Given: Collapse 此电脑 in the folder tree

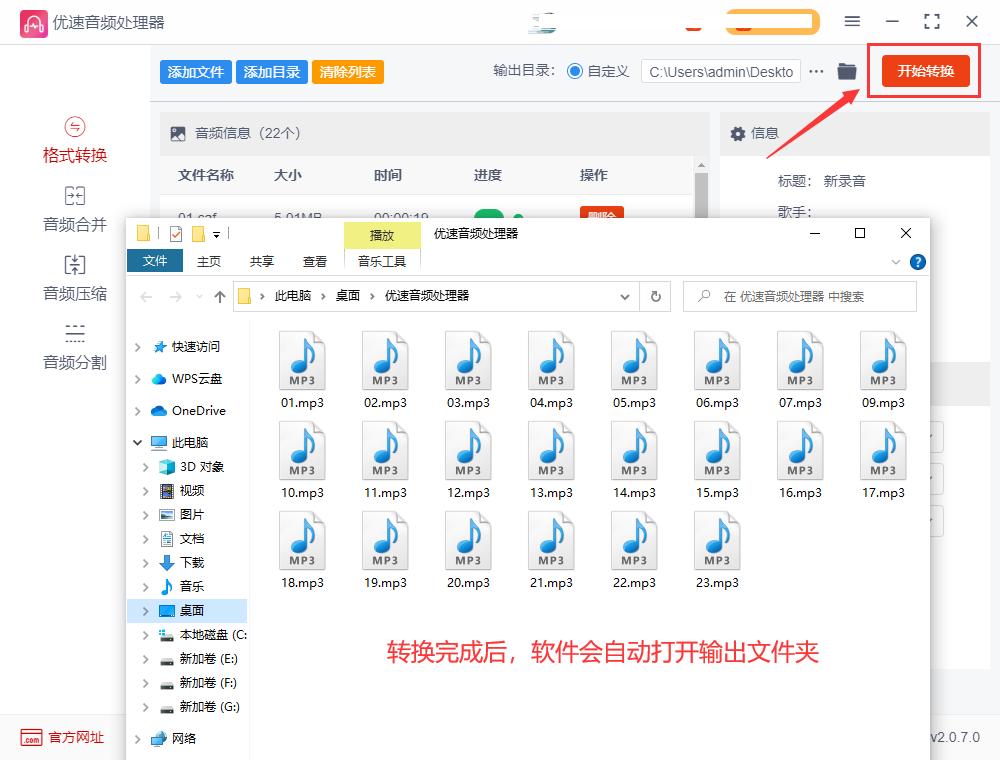Looking at the screenshot, I should click(139, 442).
